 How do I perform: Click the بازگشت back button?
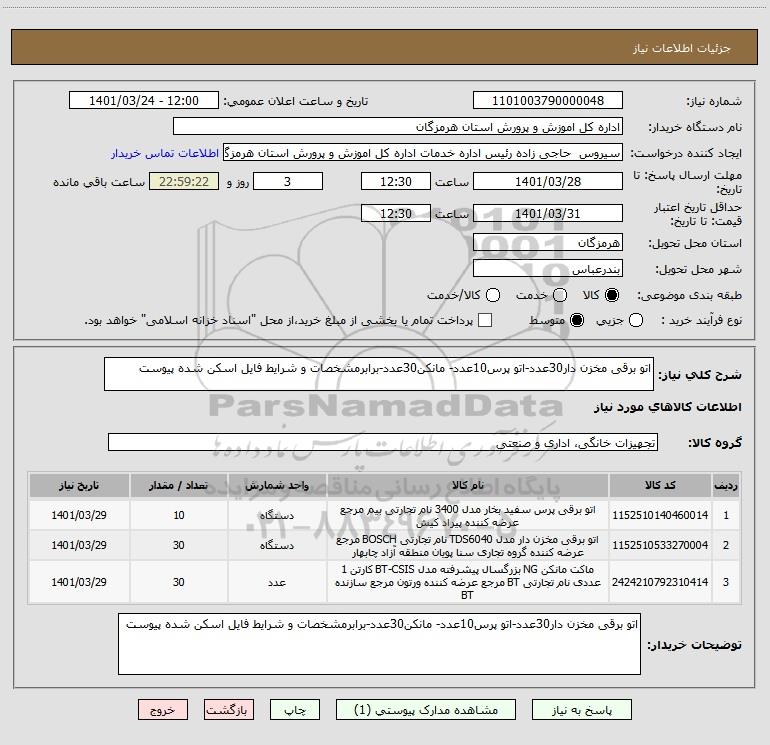click(229, 710)
